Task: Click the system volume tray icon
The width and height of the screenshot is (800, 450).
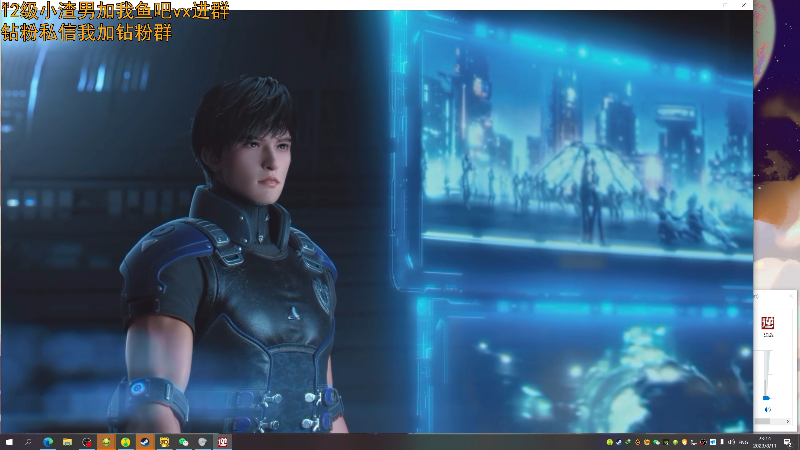Action: pyautogui.click(x=732, y=442)
